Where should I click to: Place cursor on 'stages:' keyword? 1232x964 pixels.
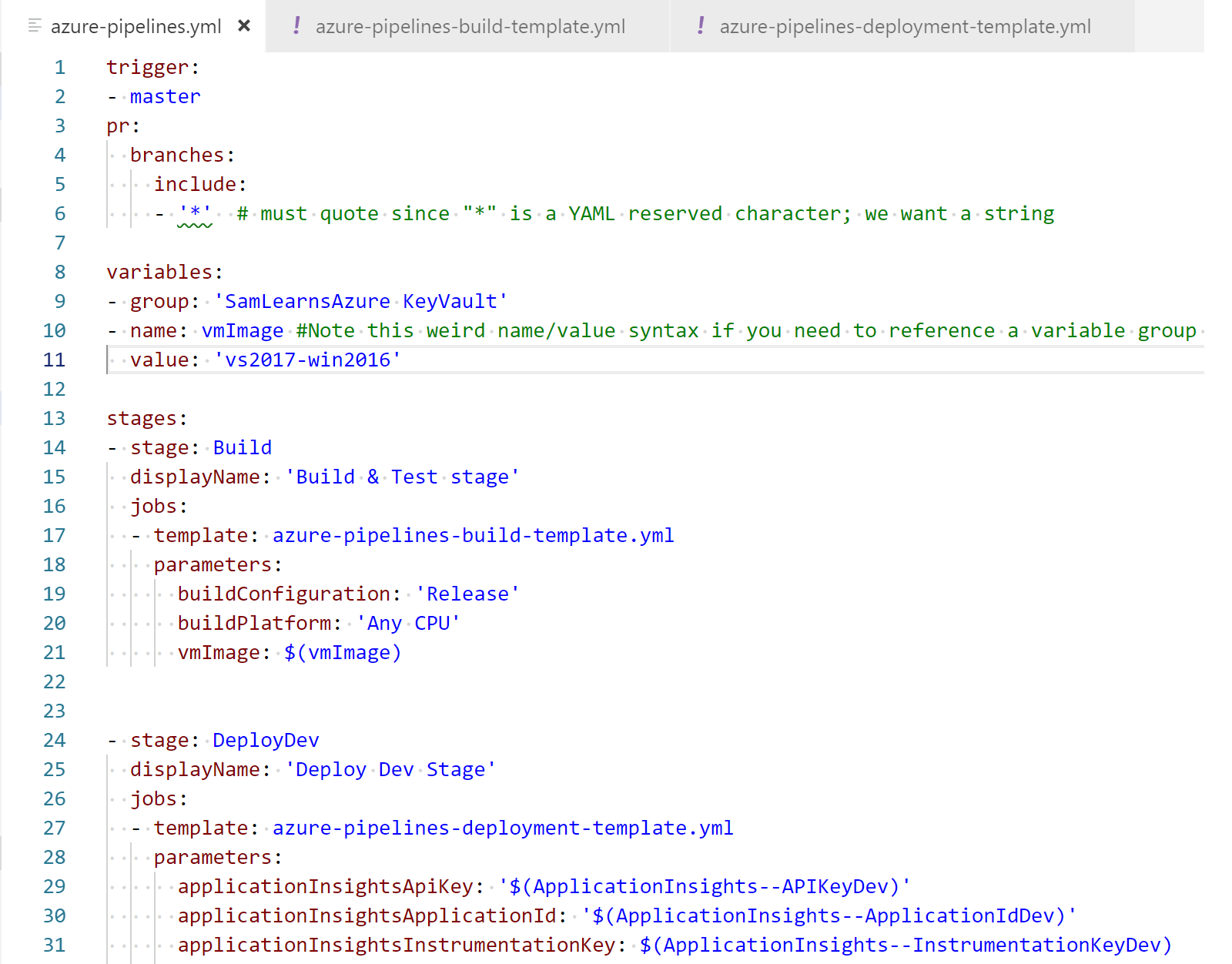146,419
